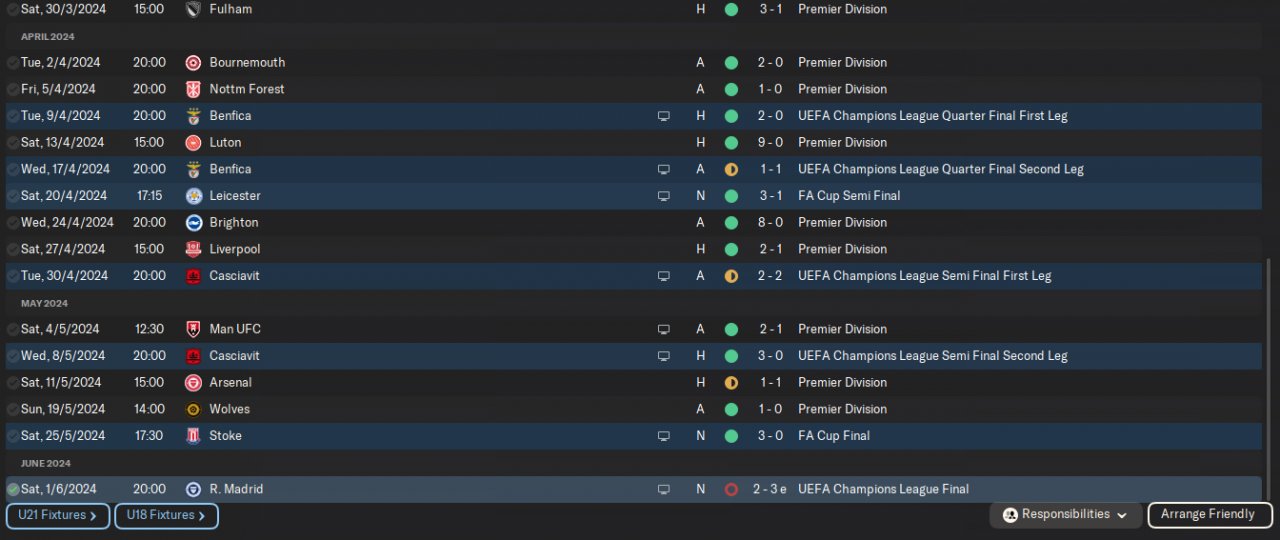Click the Stoke club badge icon

point(193,436)
